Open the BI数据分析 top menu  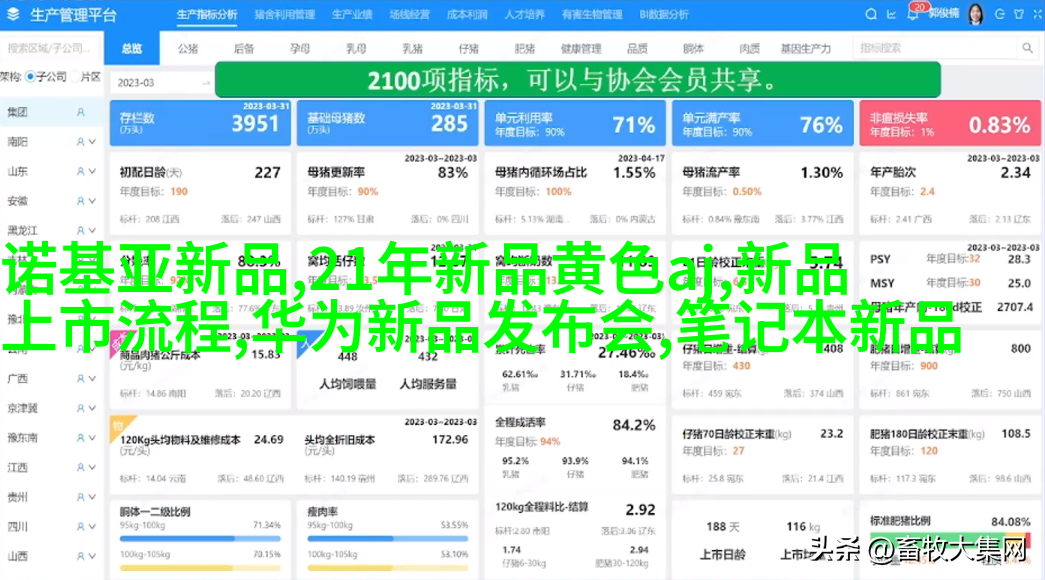(x=664, y=14)
